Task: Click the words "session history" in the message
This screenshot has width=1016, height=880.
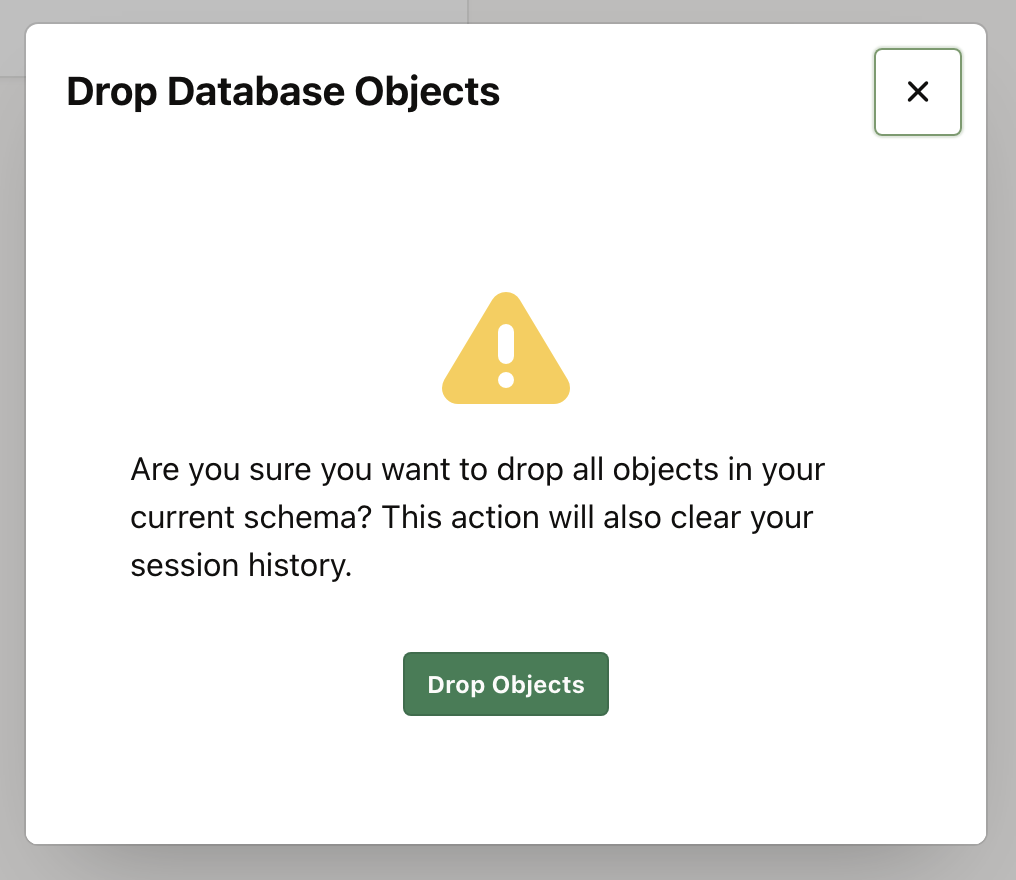Action: tap(240, 565)
